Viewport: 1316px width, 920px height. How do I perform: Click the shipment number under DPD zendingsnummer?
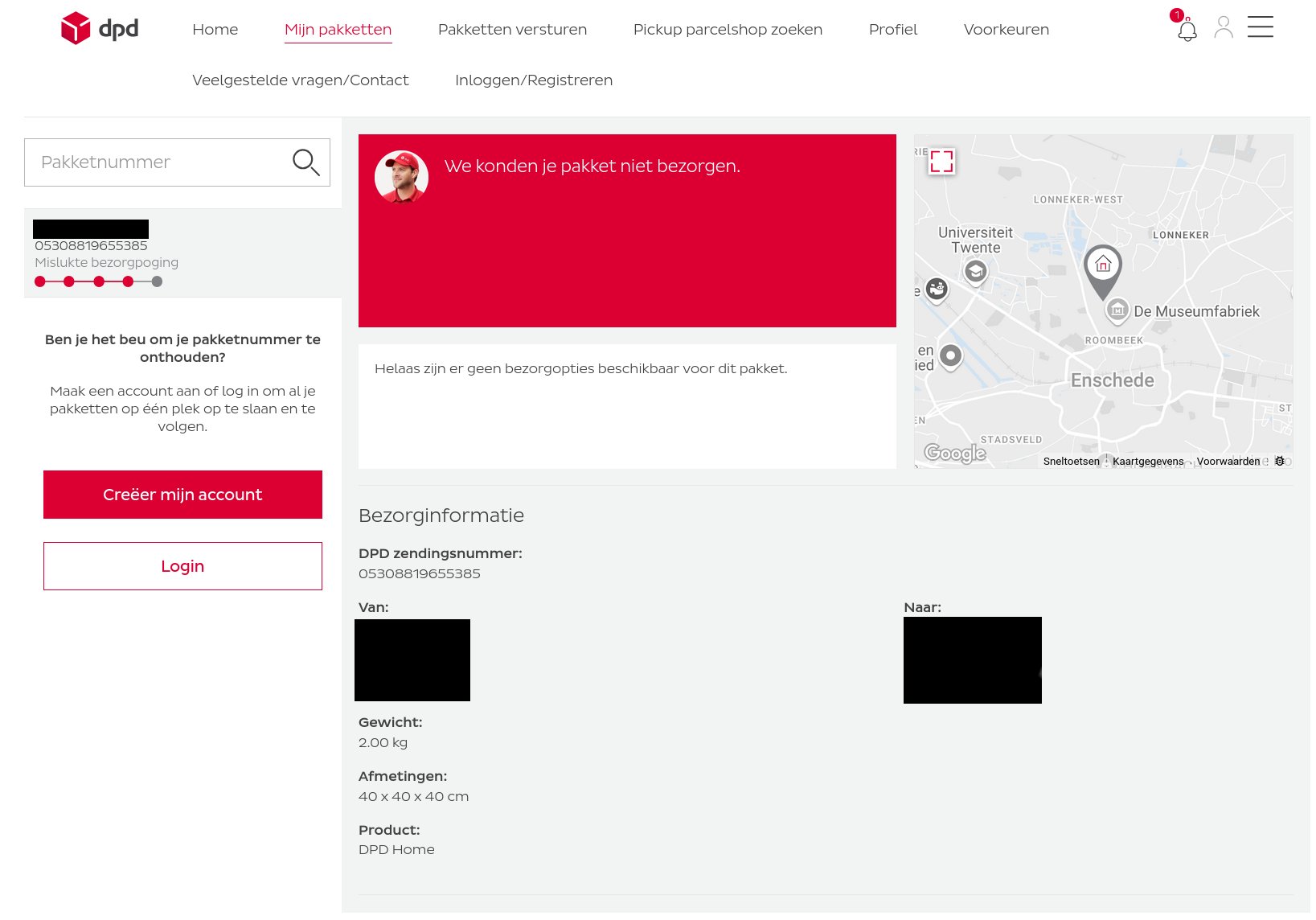click(420, 574)
